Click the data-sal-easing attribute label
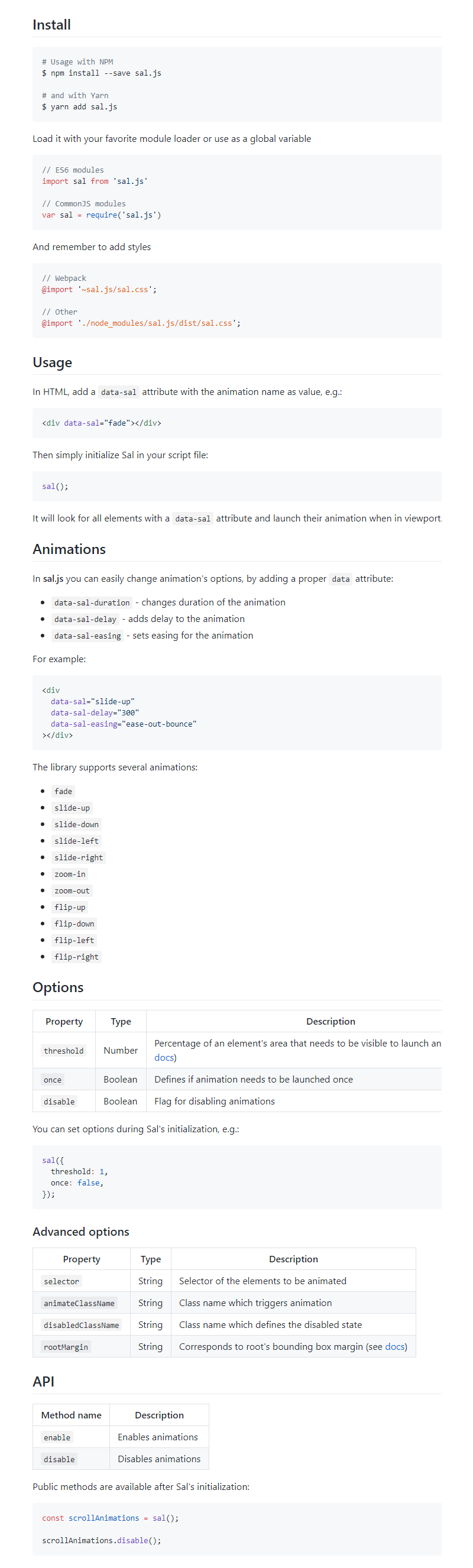Screen dimensions: 473x1568 (87, 636)
